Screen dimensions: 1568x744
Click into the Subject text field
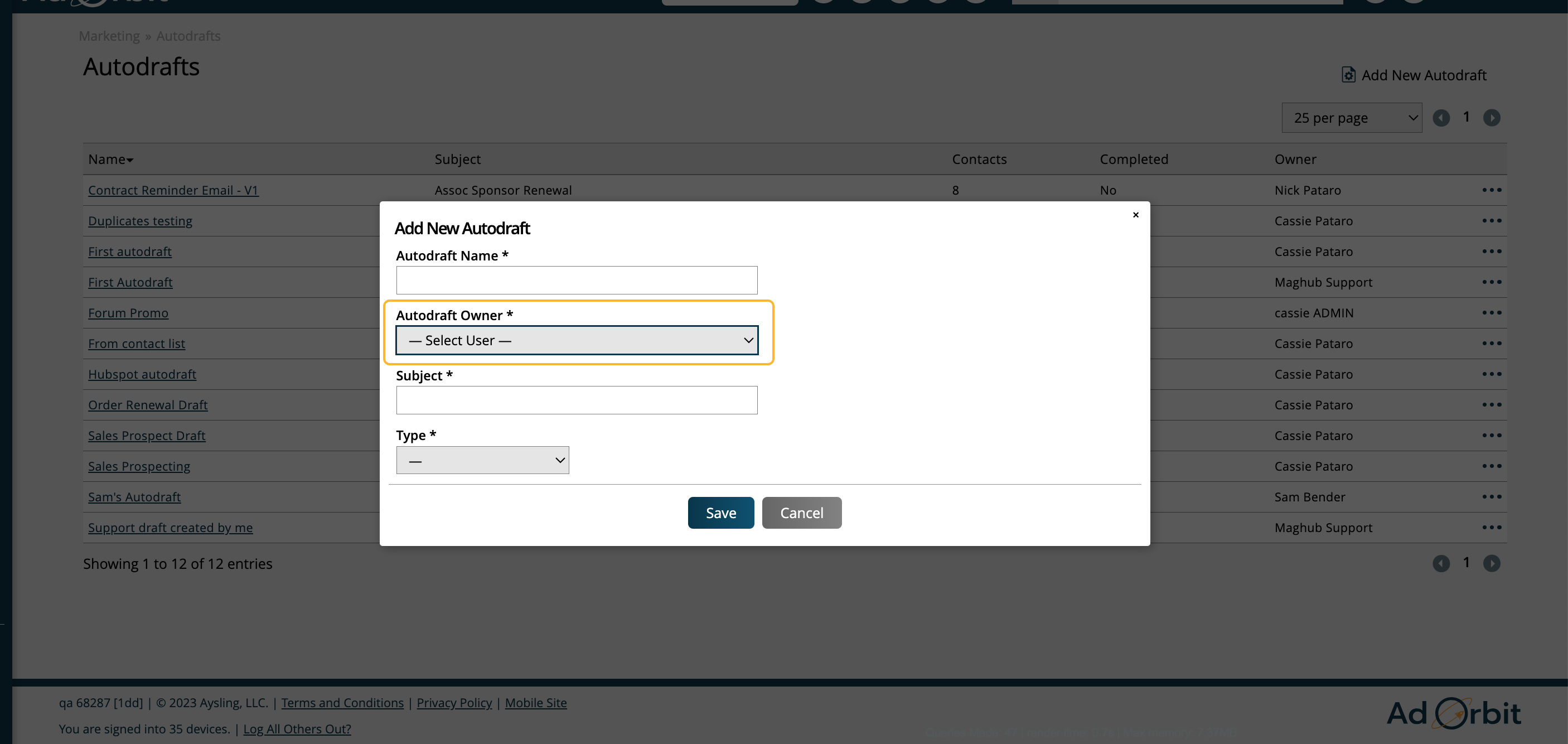(577, 400)
